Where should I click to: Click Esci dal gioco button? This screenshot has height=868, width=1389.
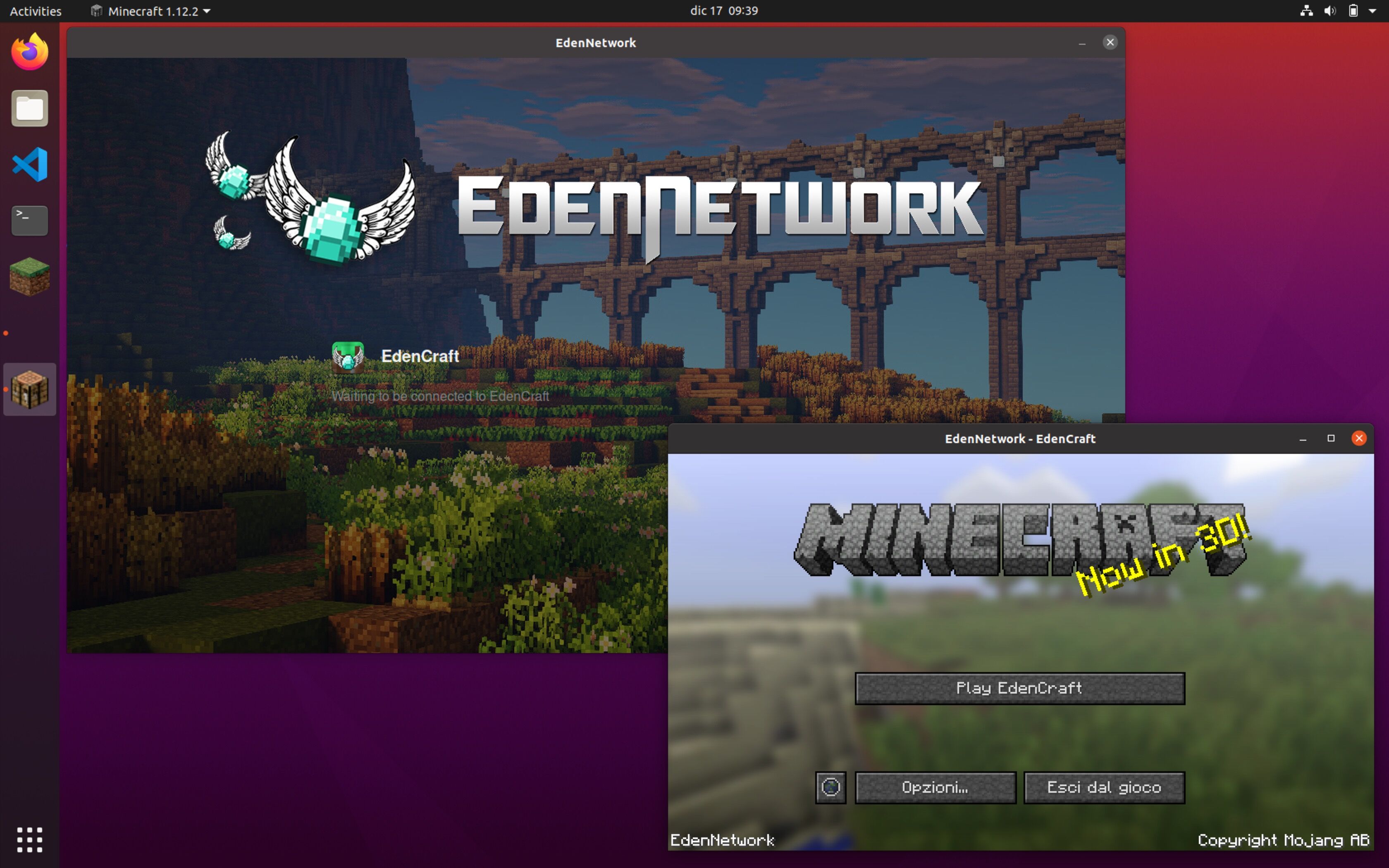(x=1104, y=787)
